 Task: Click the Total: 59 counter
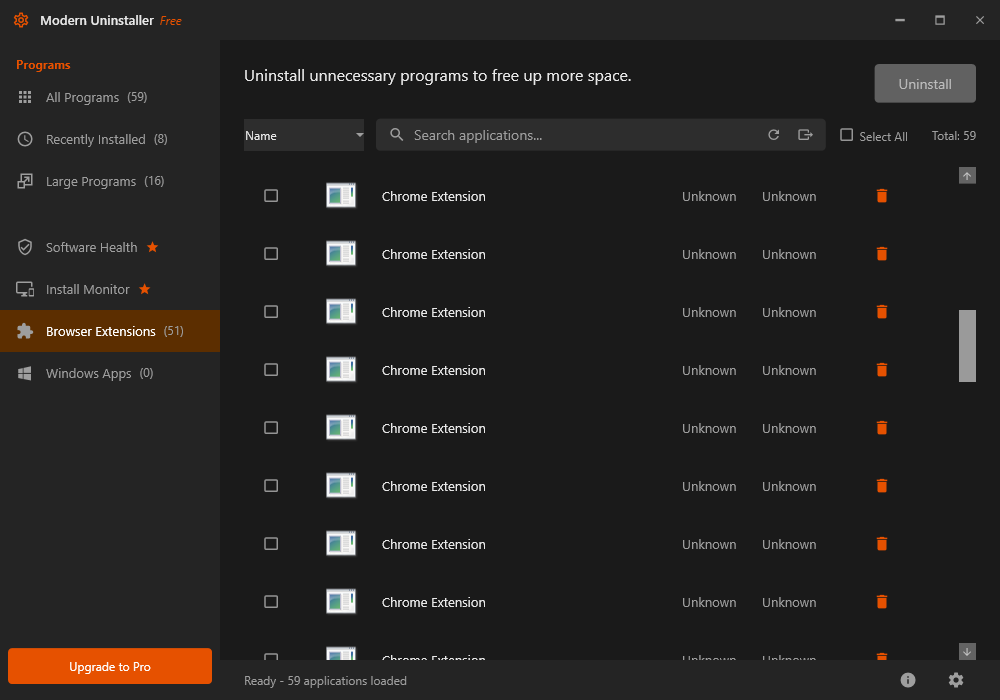[953, 136]
